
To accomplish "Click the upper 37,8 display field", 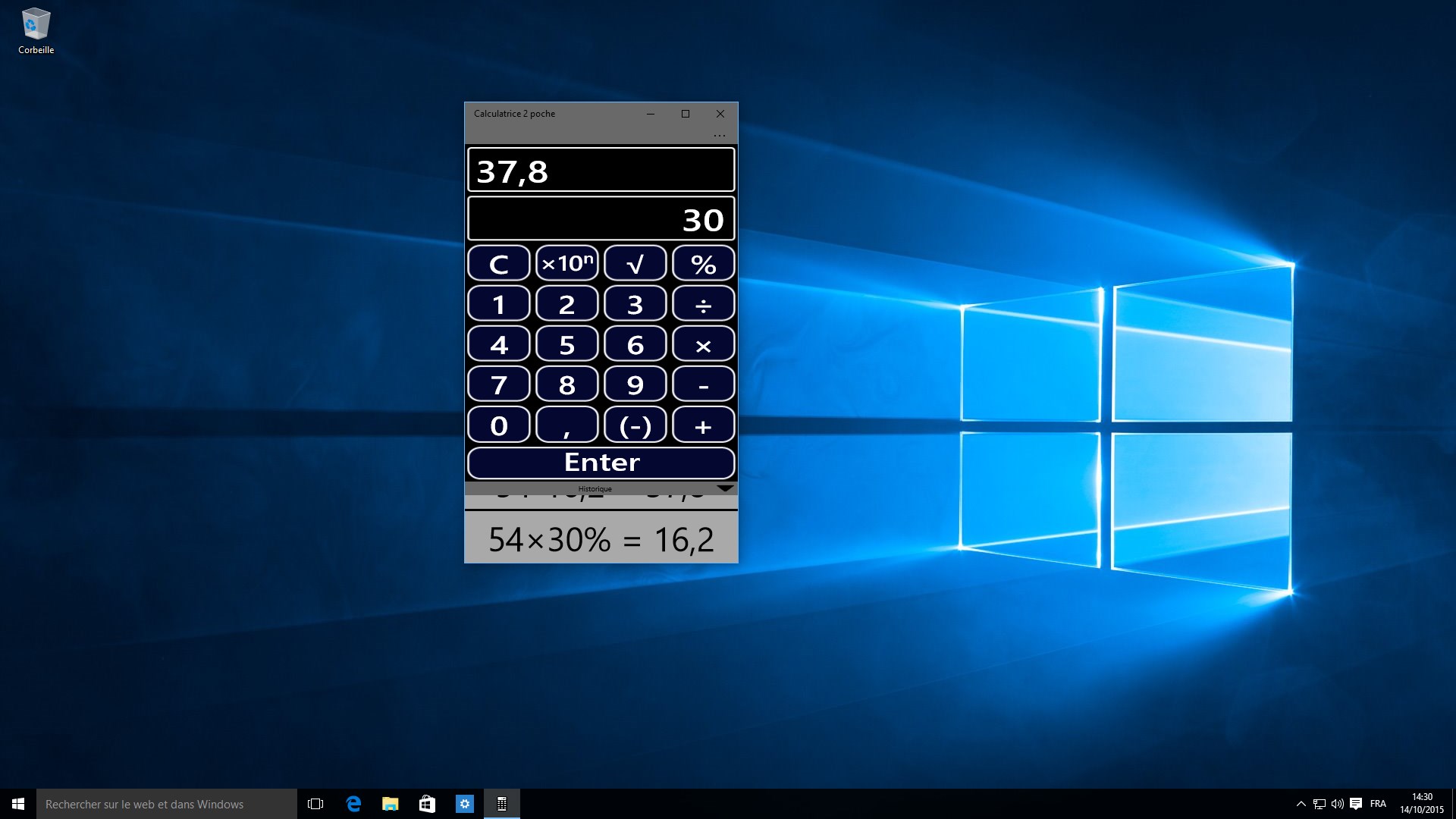I will point(601,171).
